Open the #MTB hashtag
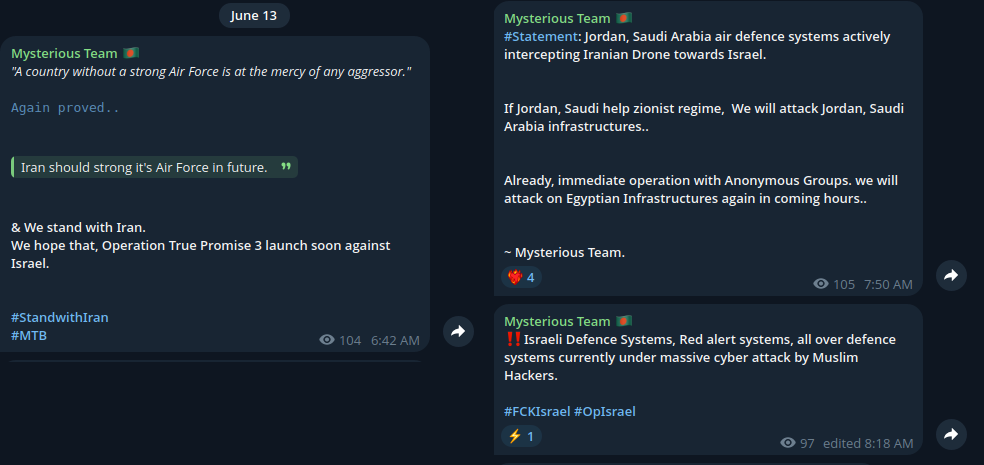The width and height of the screenshot is (984, 465). point(29,336)
